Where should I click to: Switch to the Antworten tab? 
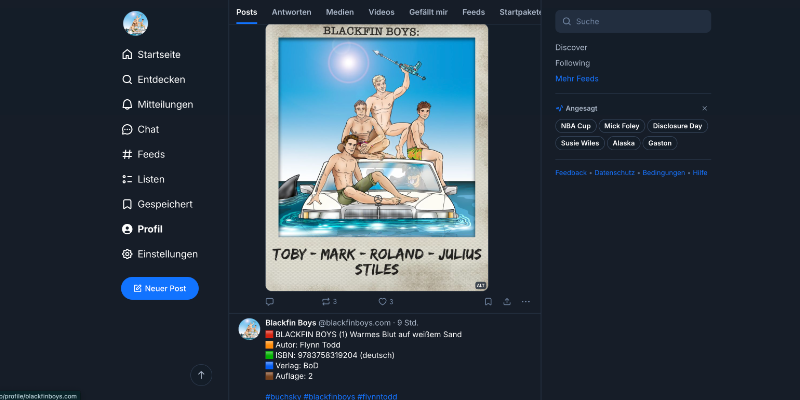tap(291, 12)
